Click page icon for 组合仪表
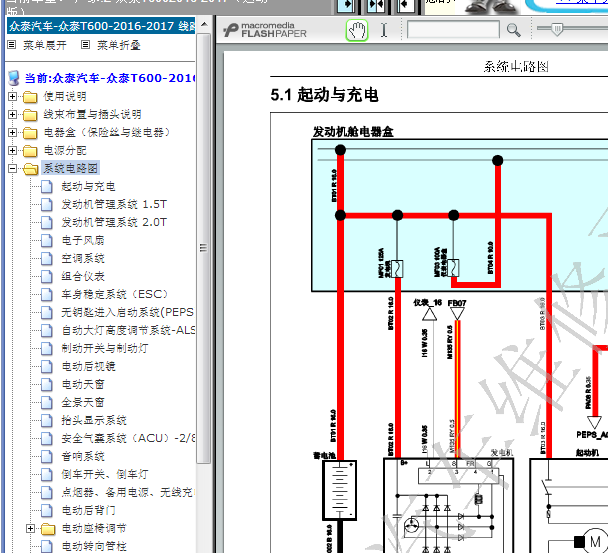This screenshot has width=608, height=553. click(x=47, y=276)
